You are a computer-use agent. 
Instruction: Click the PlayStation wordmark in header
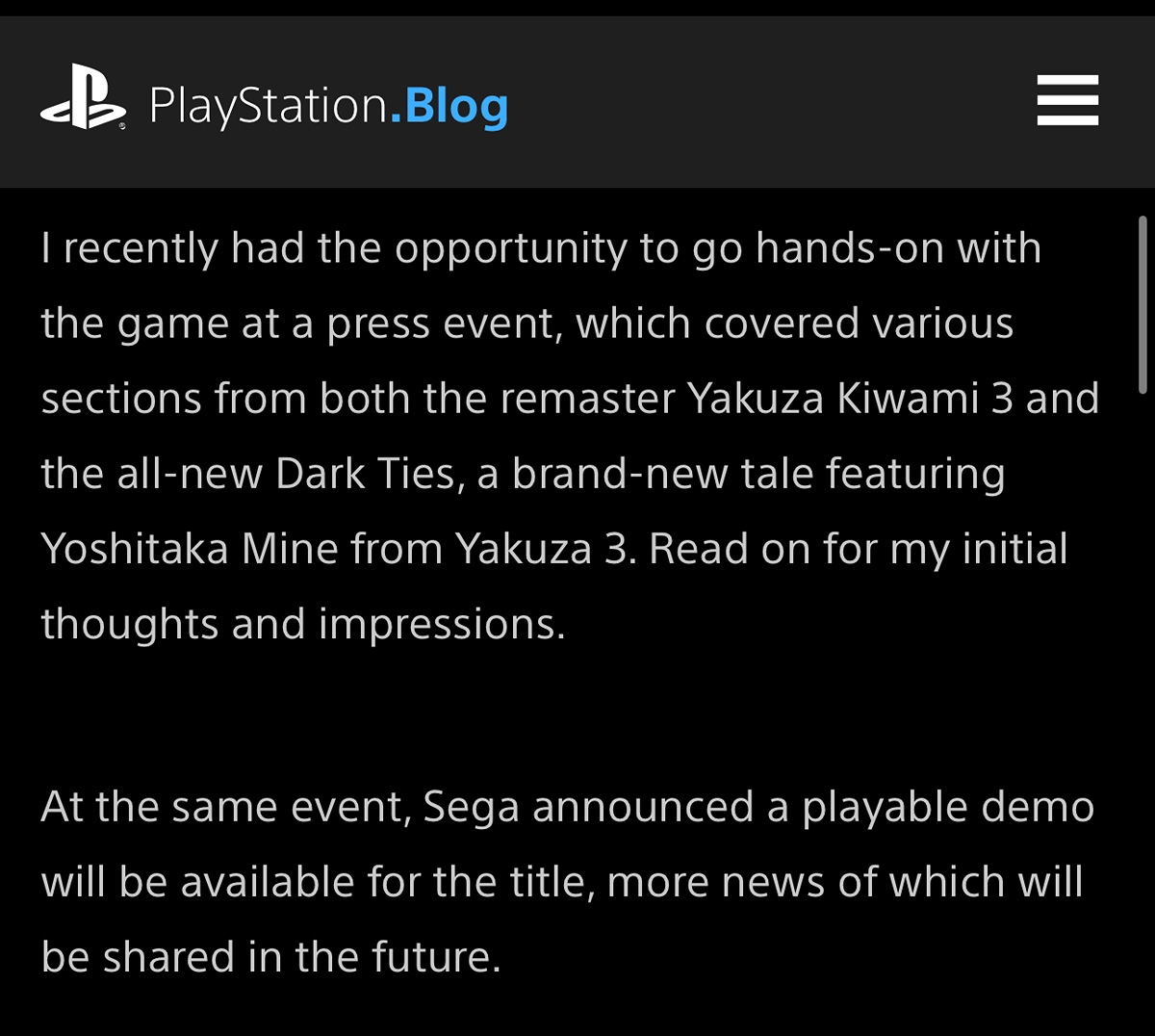[x=269, y=105]
